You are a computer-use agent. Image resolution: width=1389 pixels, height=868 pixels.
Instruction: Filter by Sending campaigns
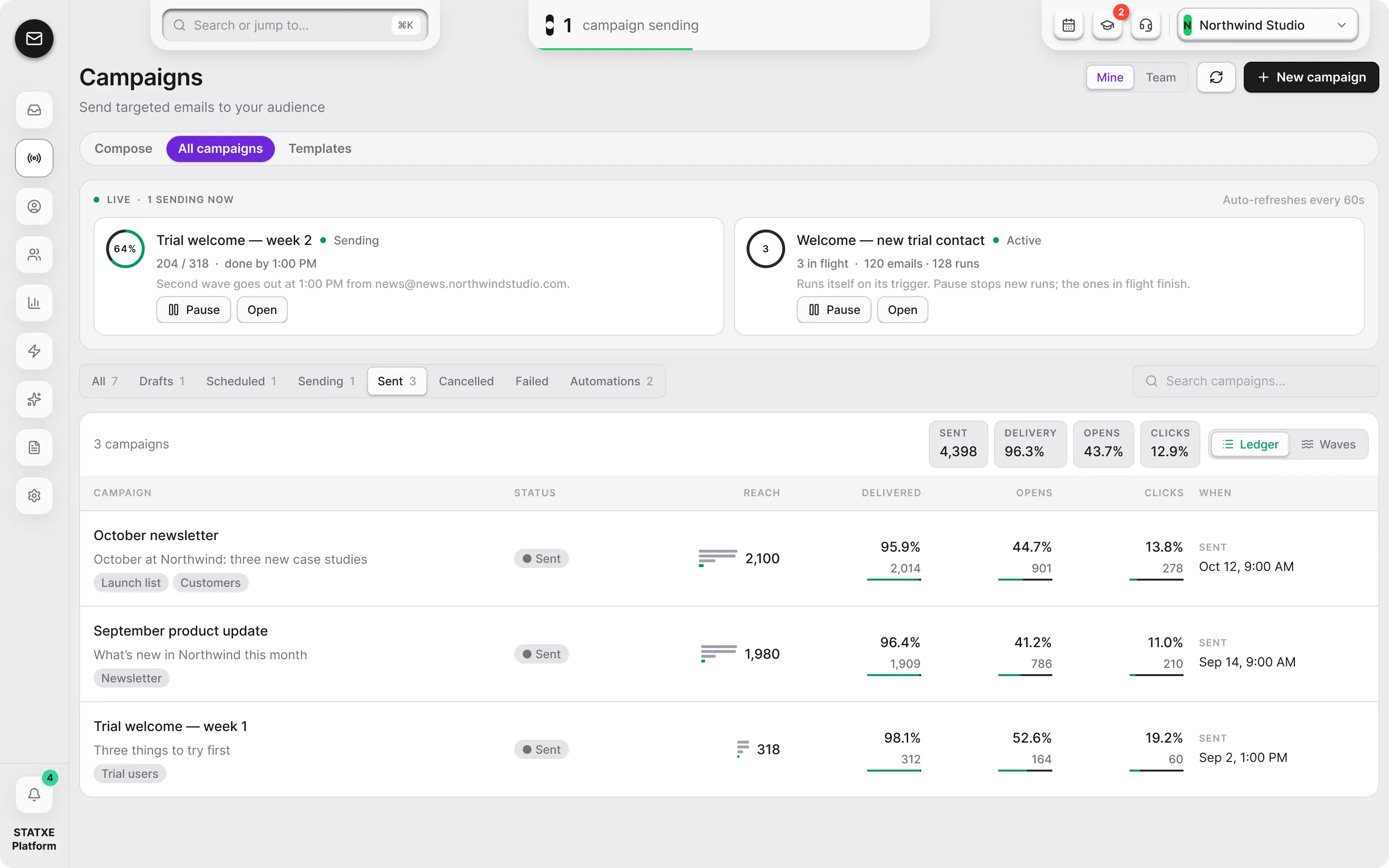[x=326, y=381]
